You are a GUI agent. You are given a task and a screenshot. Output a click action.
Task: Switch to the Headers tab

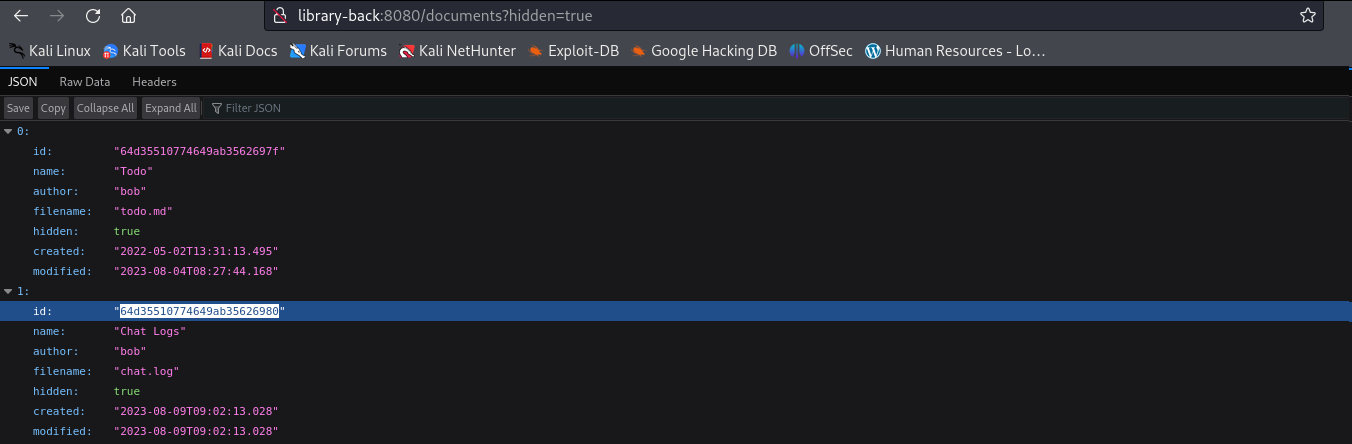(x=154, y=82)
